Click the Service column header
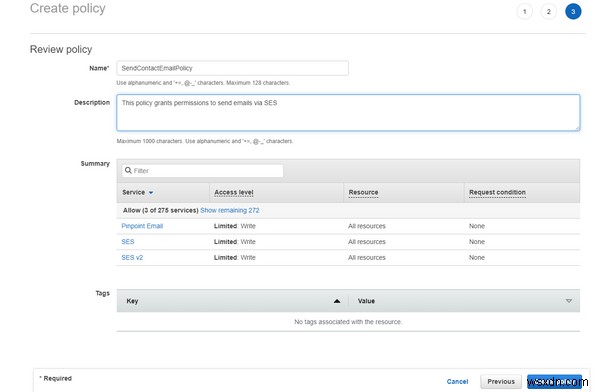The height and width of the screenshot is (392, 600). (134, 192)
